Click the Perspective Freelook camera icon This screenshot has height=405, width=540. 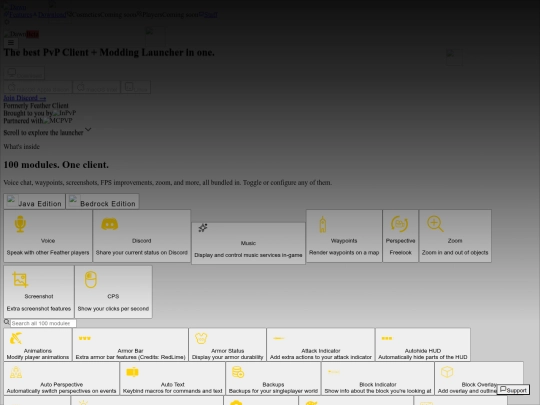399,224
